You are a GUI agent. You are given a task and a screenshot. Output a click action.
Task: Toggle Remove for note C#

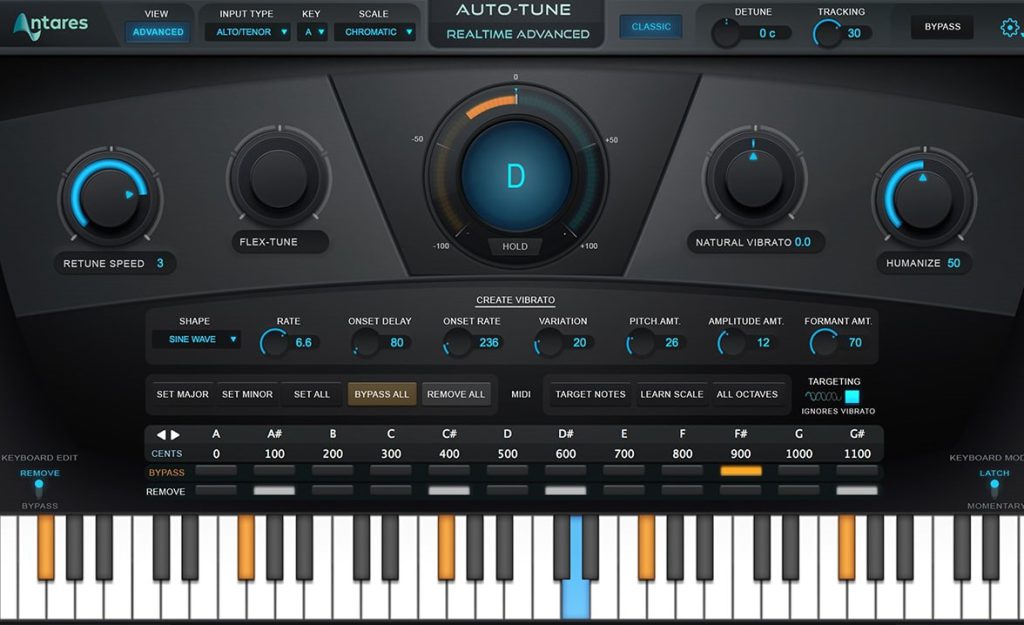pyautogui.click(x=449, y=490)
